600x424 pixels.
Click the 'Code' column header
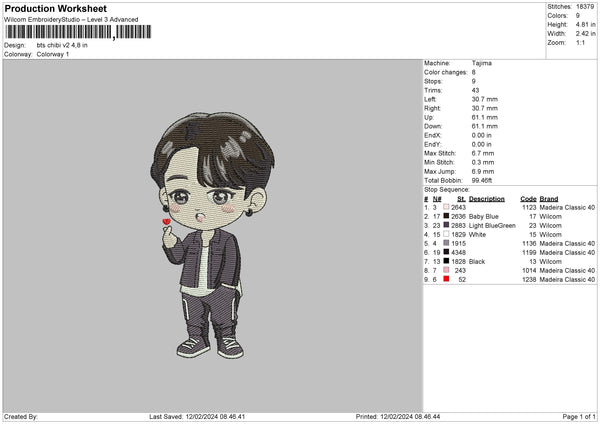tap(528, 199)
